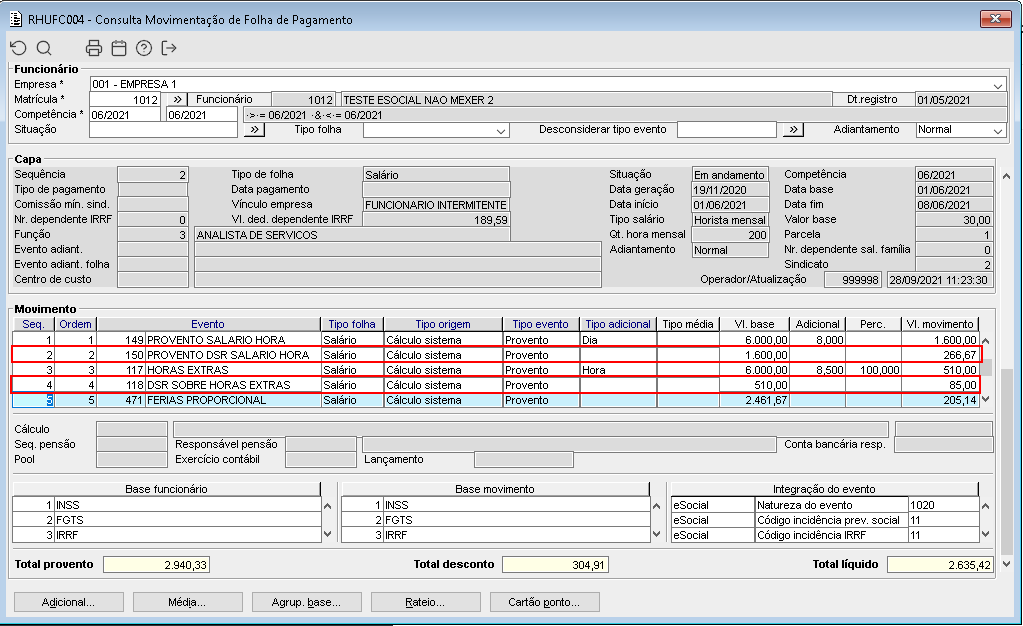Click the magnifier search icon

(44, 48)
